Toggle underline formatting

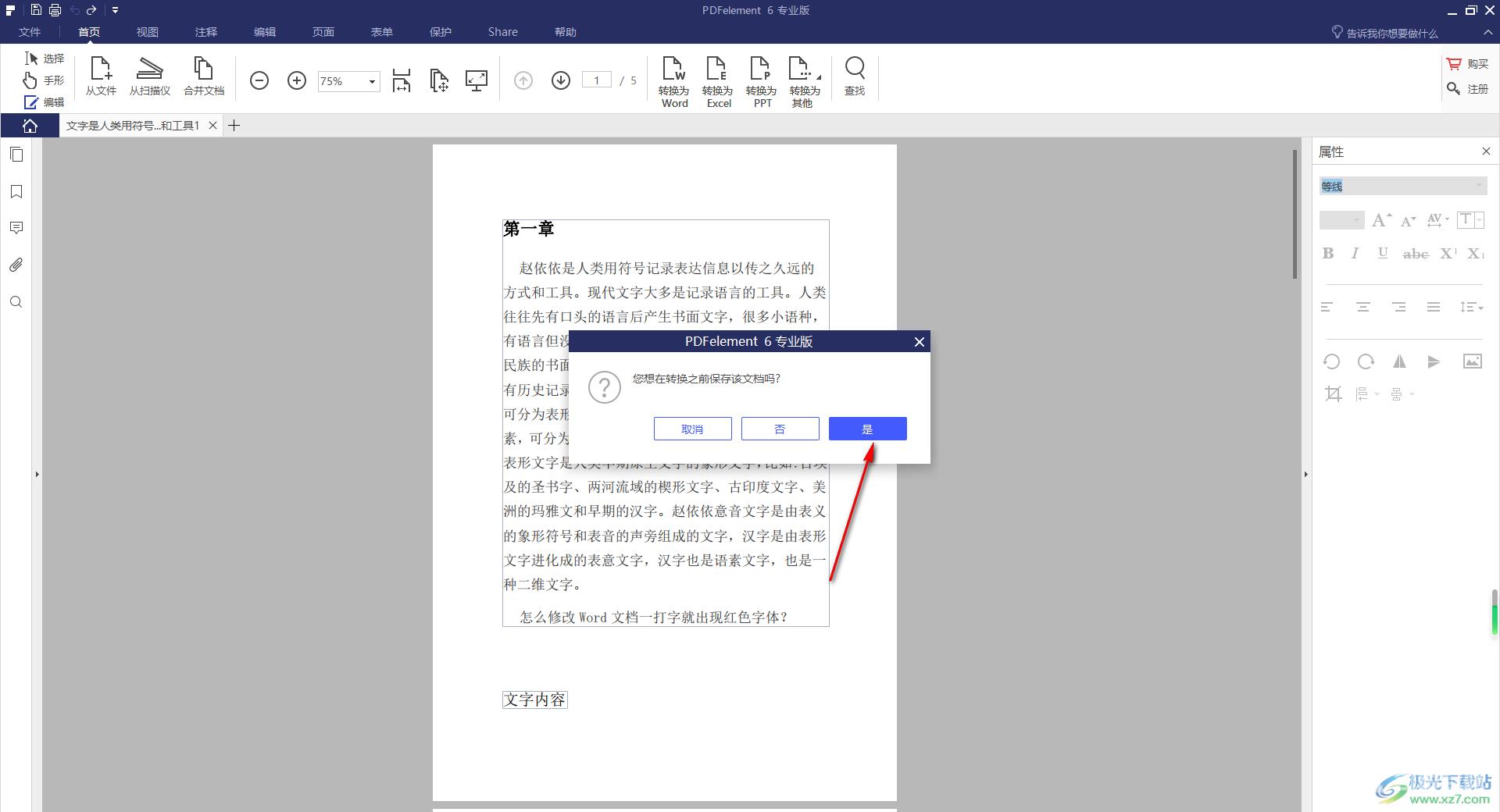pyautogui.click(x=1383, y=253)
